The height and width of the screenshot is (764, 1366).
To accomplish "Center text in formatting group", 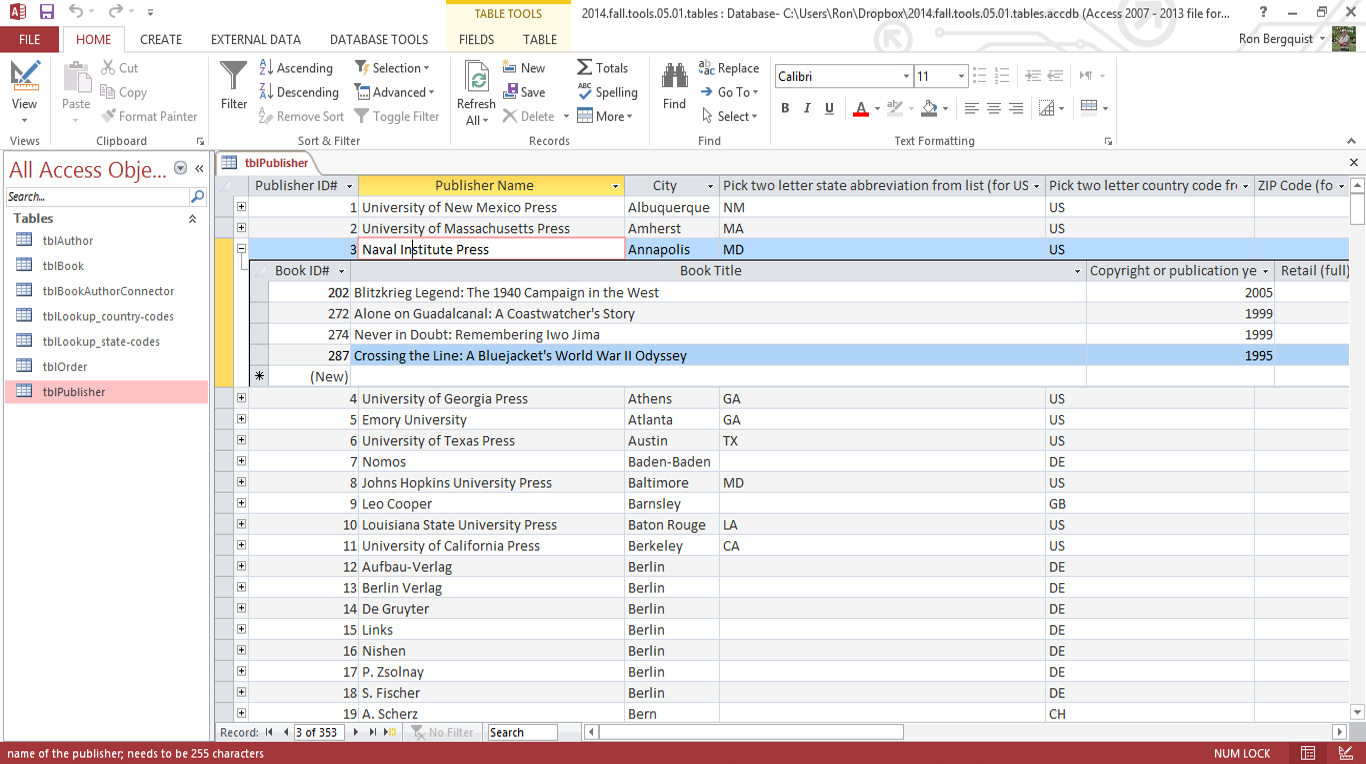I will [x=993, y=108].
